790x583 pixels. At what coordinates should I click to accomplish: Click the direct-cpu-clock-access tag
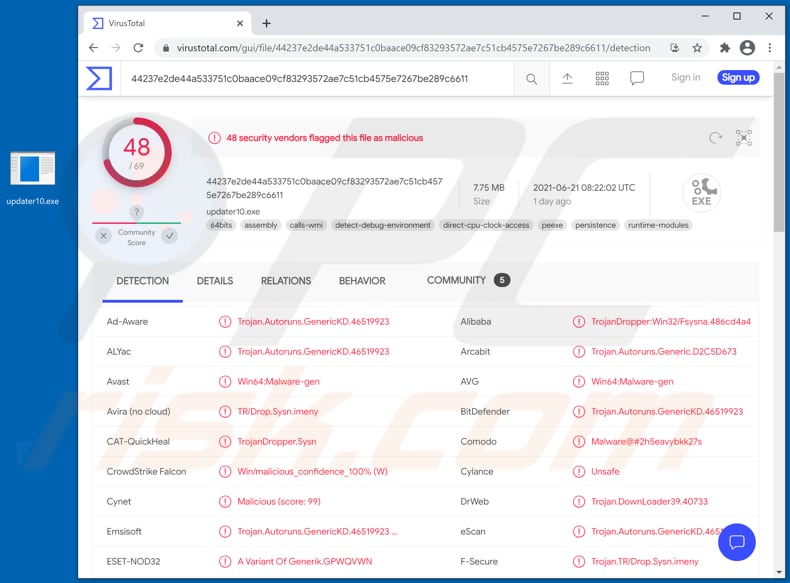click(x=486, y=225)
